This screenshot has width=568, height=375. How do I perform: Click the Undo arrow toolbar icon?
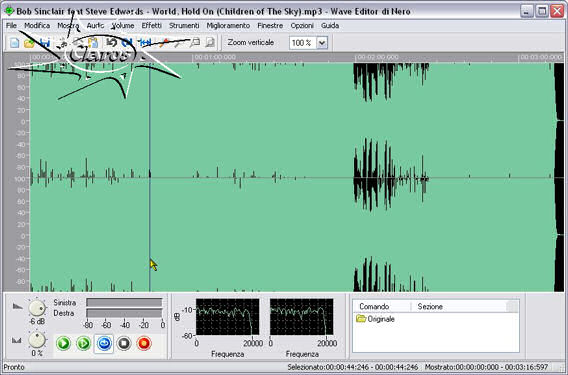112,42
